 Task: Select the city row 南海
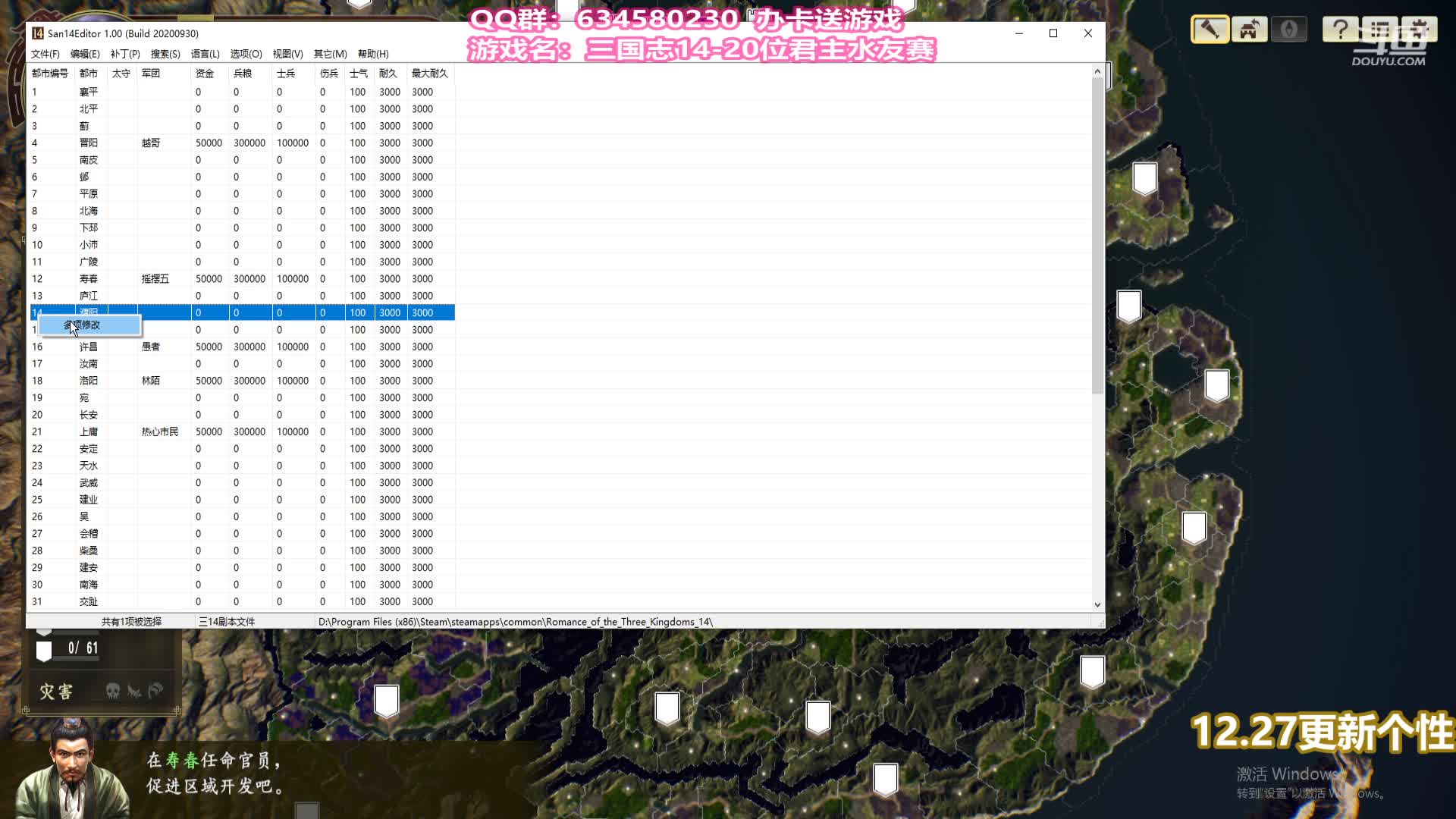(243, 585)
